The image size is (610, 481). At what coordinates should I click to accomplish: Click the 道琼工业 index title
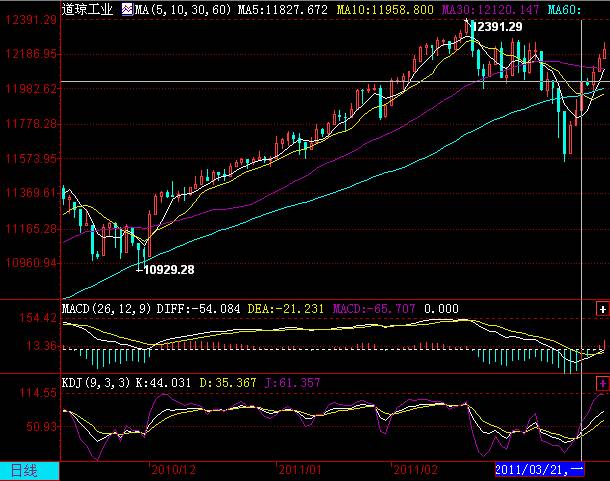click(x=88, y=9)
